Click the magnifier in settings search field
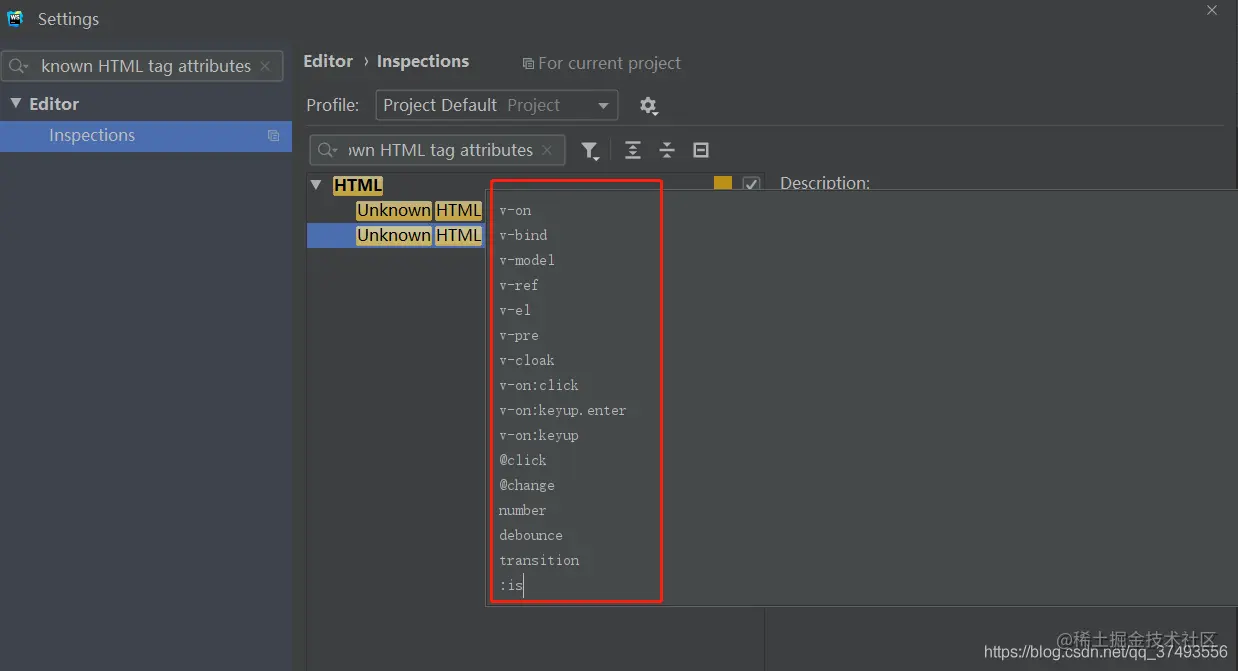This screenshot has width=1238, height=671. 19,66
